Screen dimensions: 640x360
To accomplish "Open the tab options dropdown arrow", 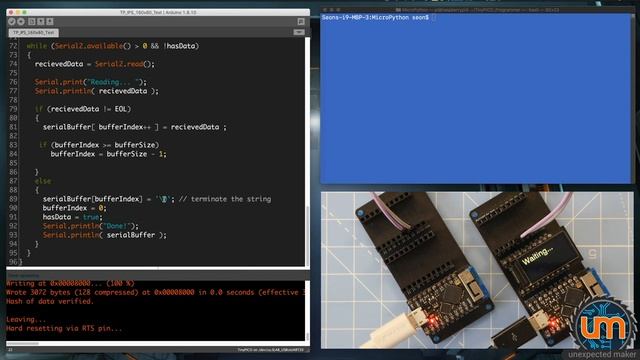I will coord(299,32).
